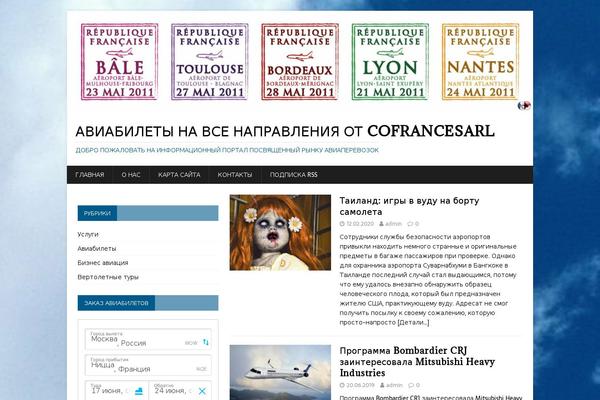Open Подписка RSS menu item

293,175
